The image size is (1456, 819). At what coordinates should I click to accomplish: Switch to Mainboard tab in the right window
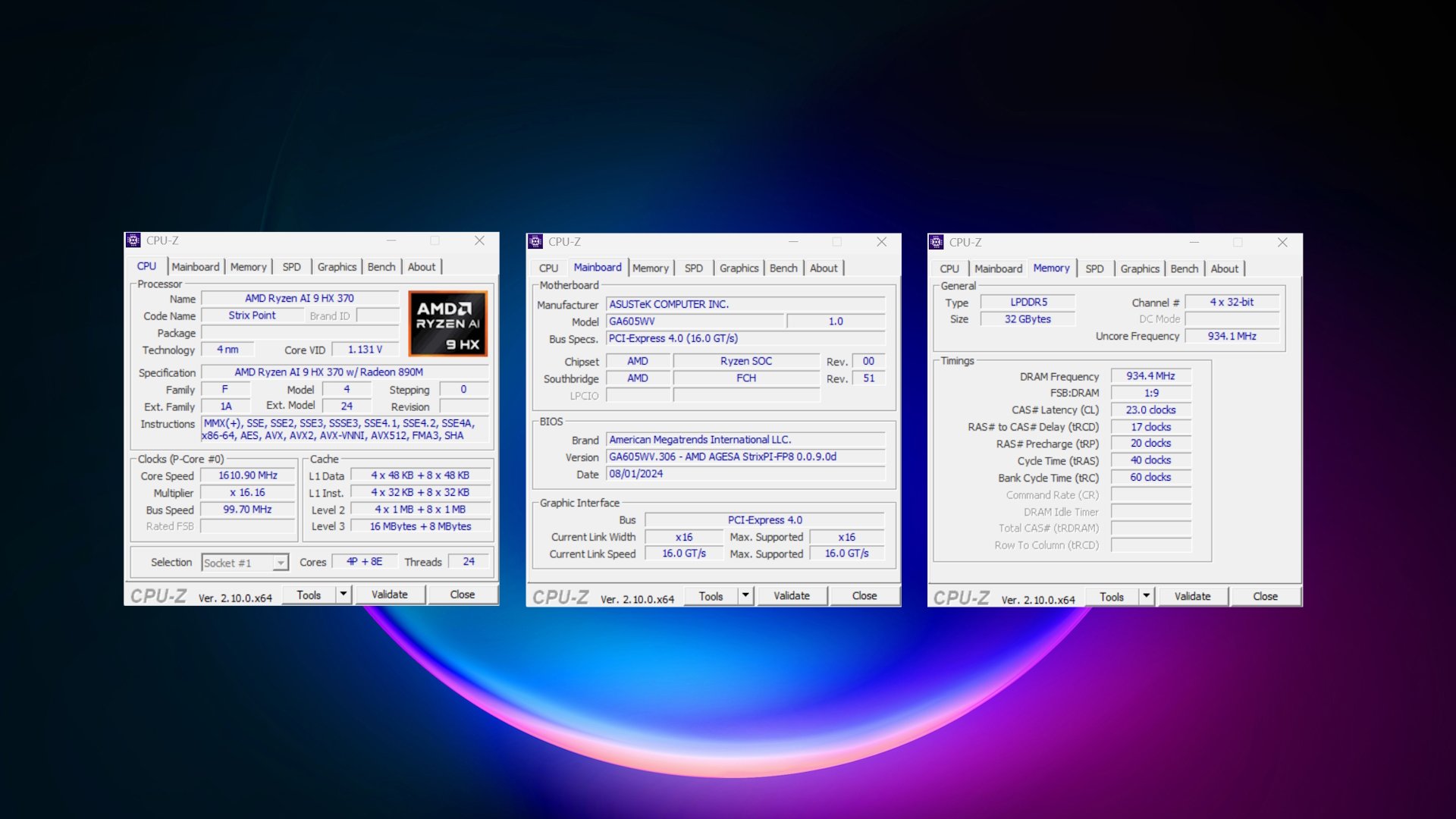999,269
